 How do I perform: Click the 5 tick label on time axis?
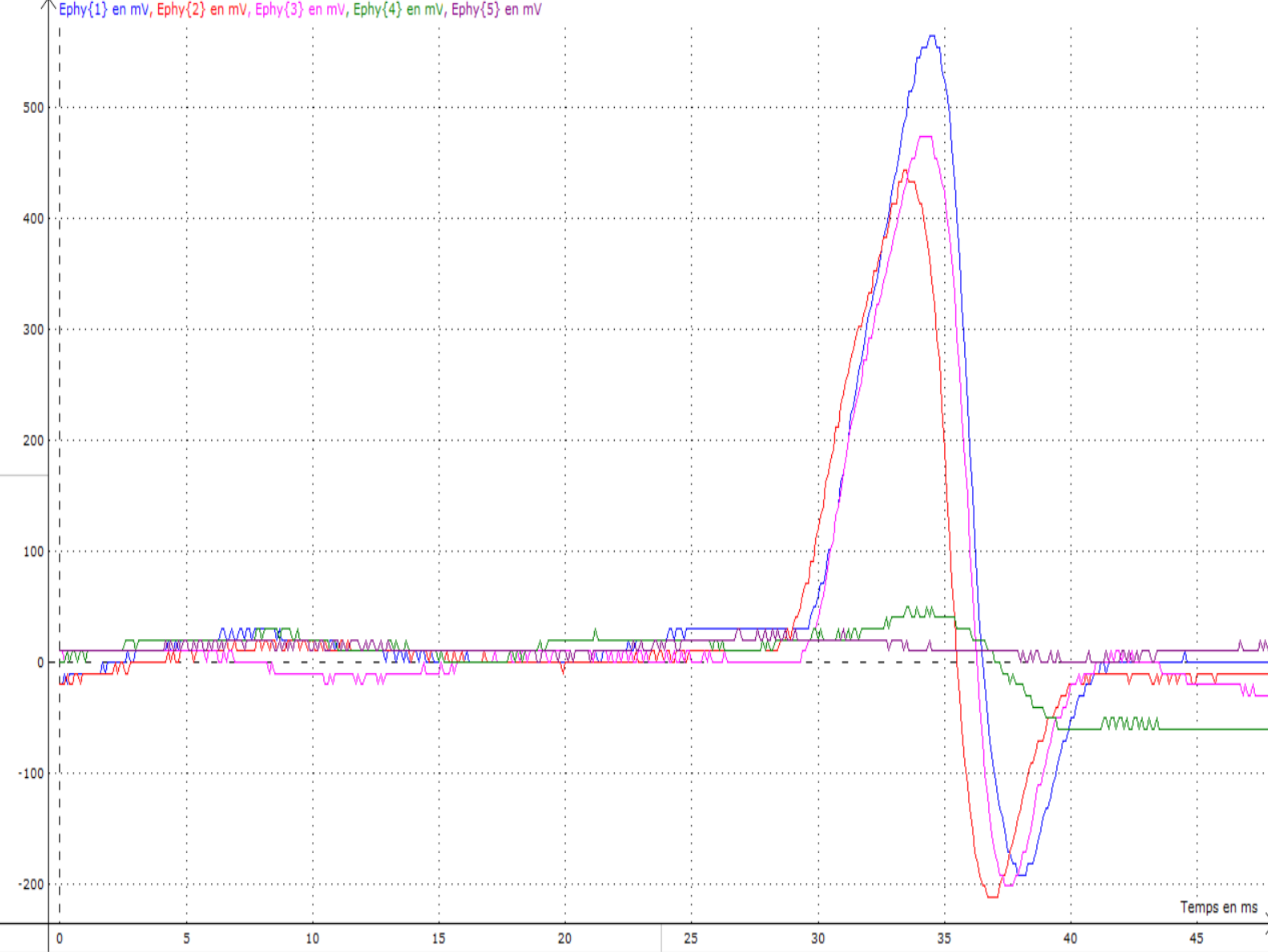click(x=186, y=939)
